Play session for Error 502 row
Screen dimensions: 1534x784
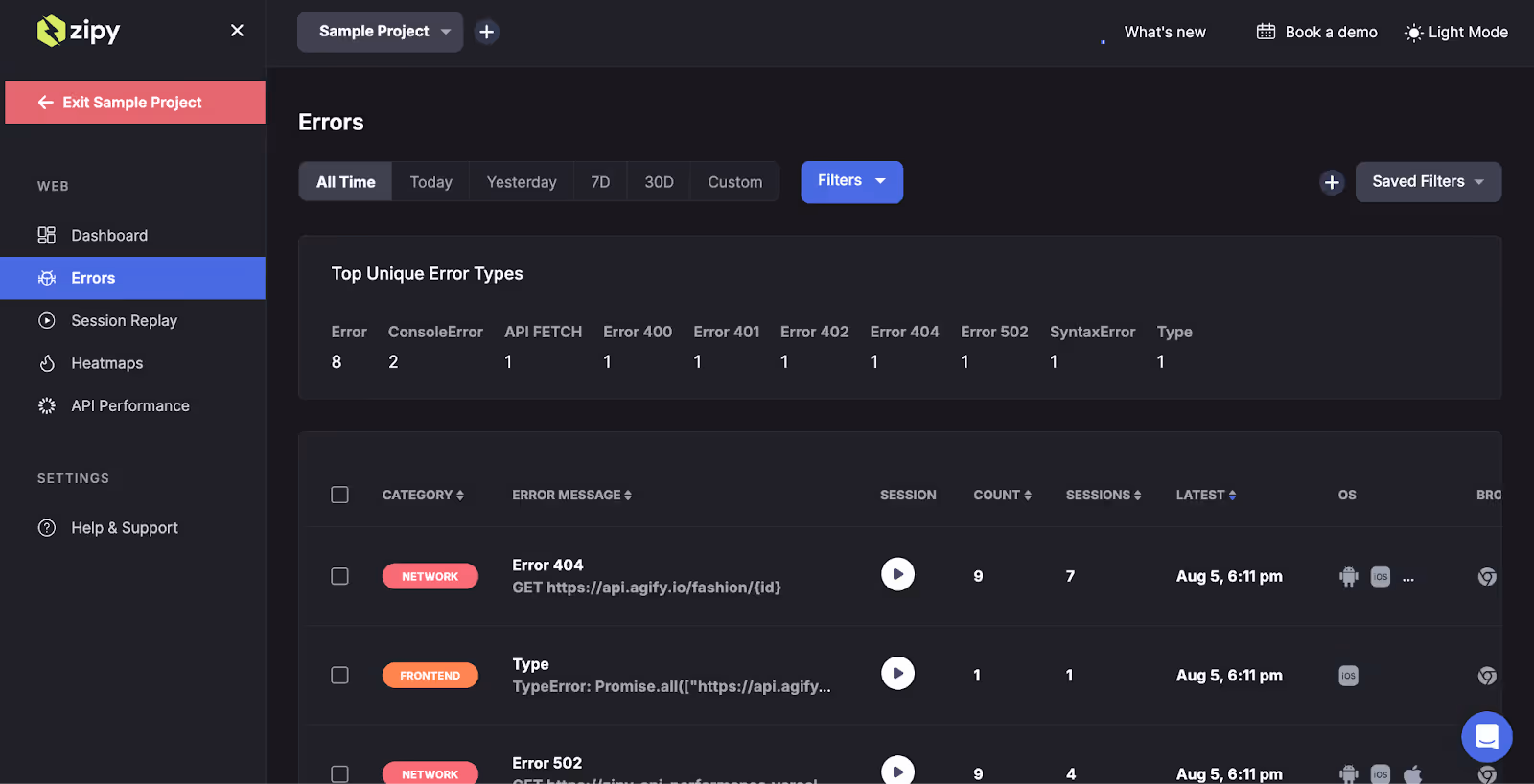(x=897, y=770)
